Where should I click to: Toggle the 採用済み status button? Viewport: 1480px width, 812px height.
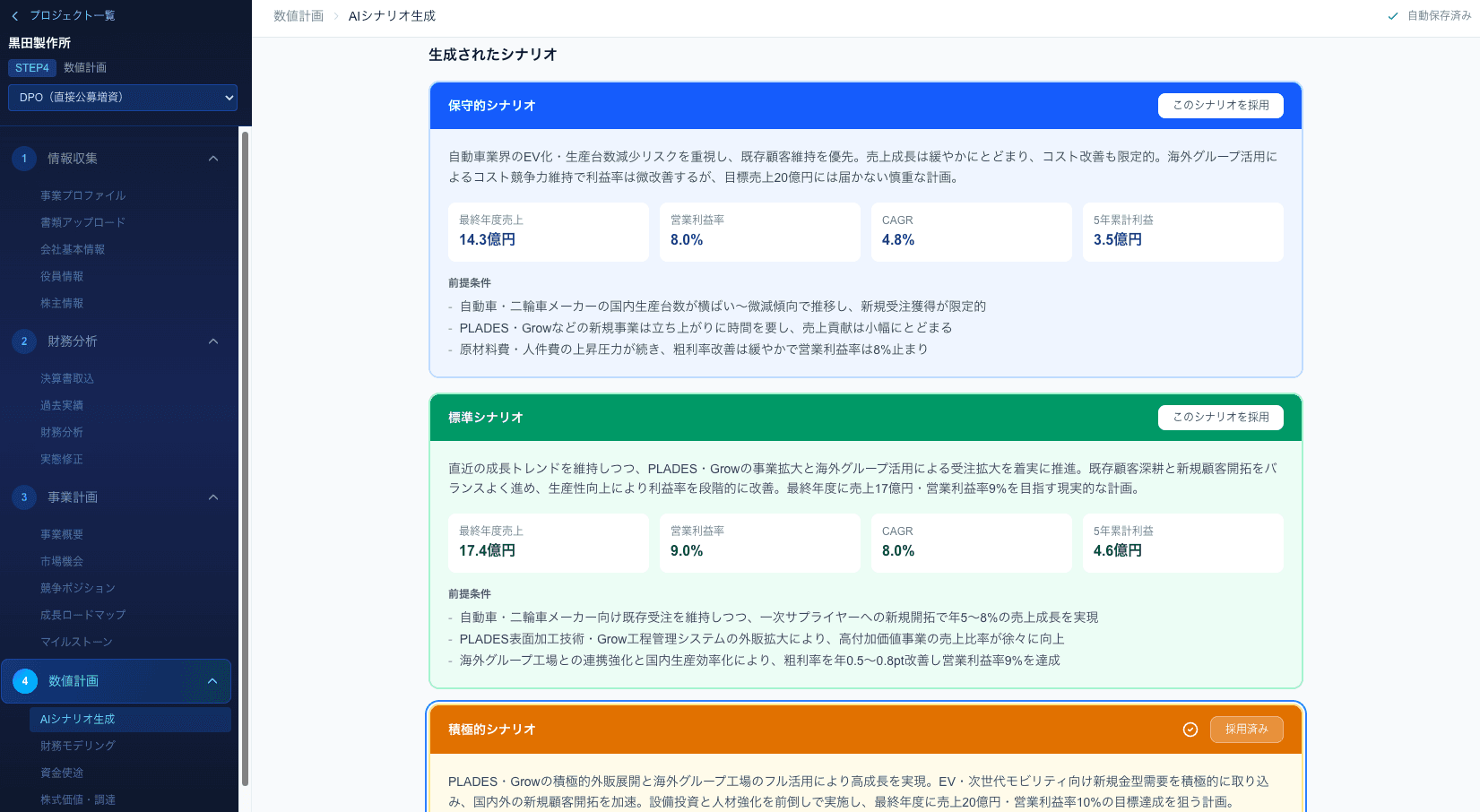1247,730
